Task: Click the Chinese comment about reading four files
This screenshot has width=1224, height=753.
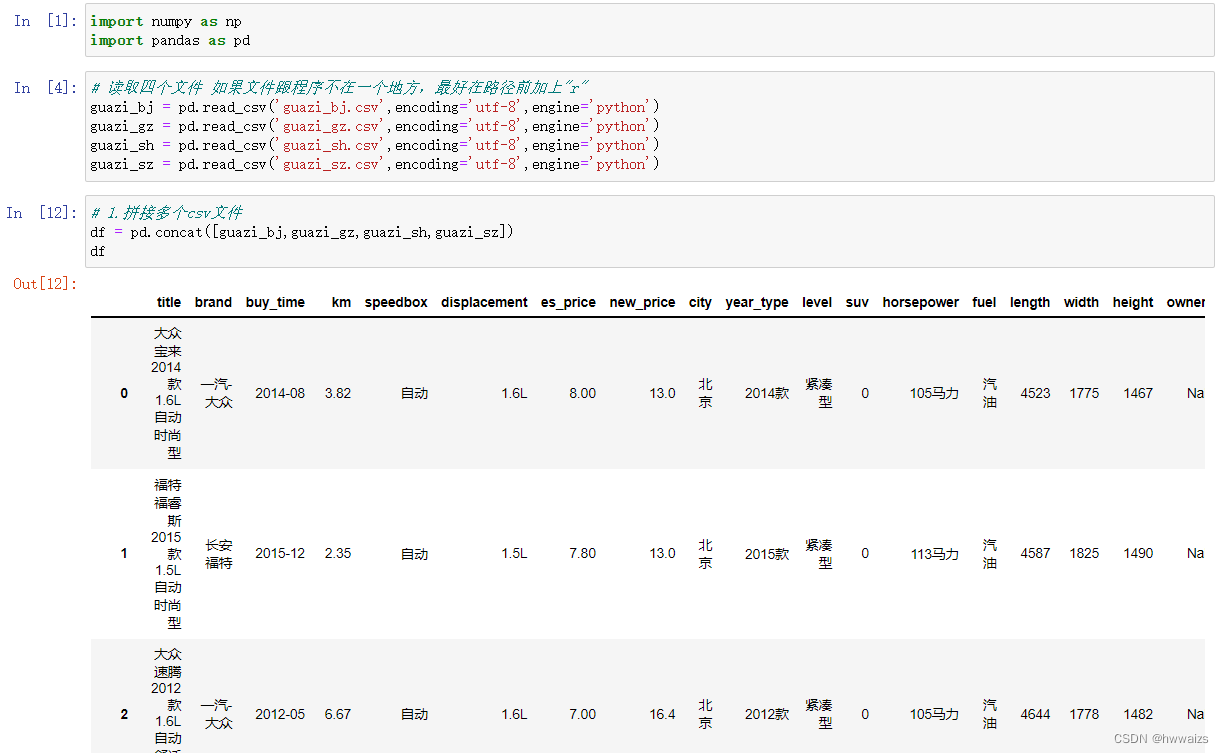Action: pyautogui.click(x=338, y=88)
